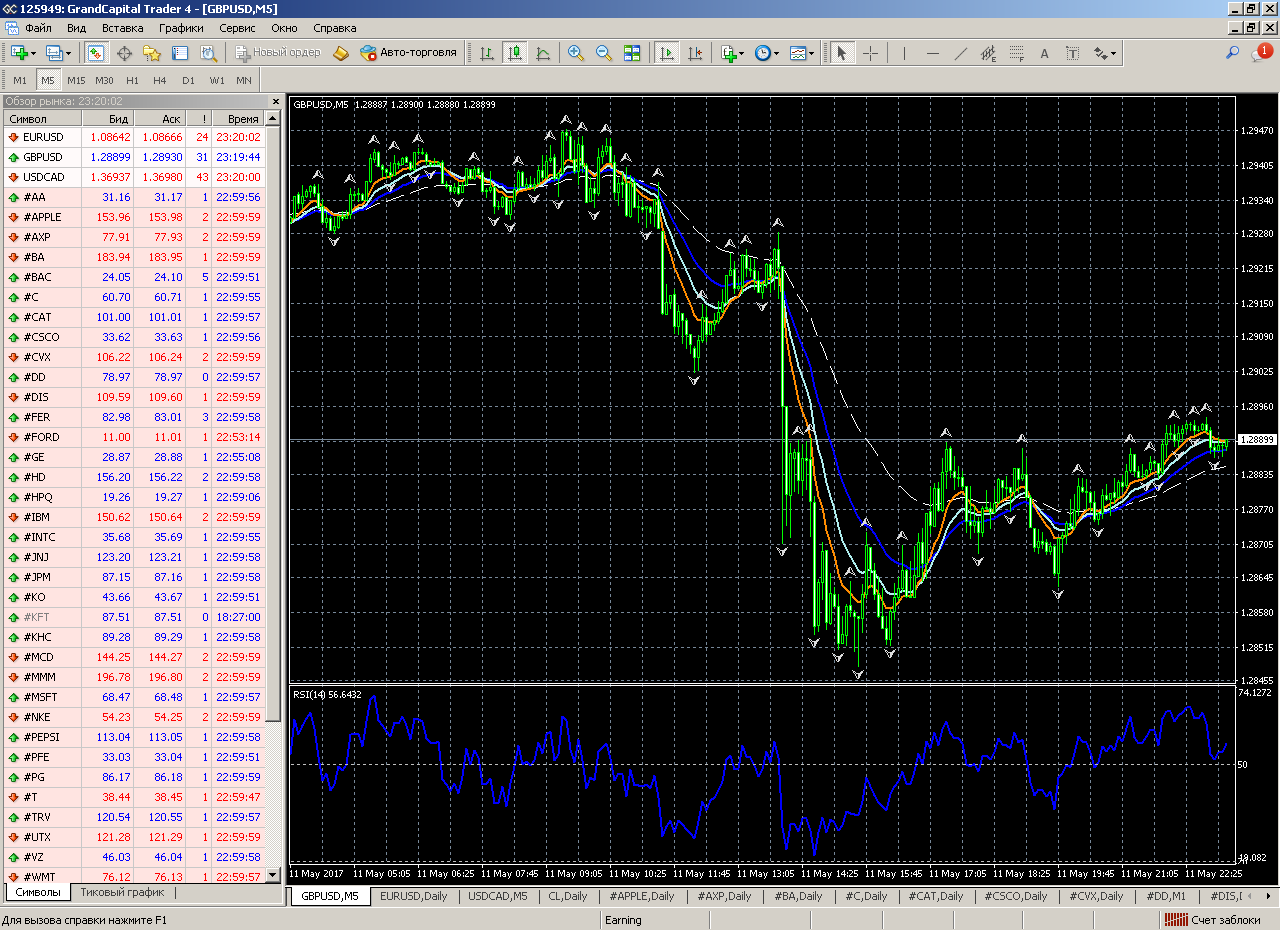1280x930 pixels.
Task: Toggle the Market Watch panel button
Action: click(96, 53)
